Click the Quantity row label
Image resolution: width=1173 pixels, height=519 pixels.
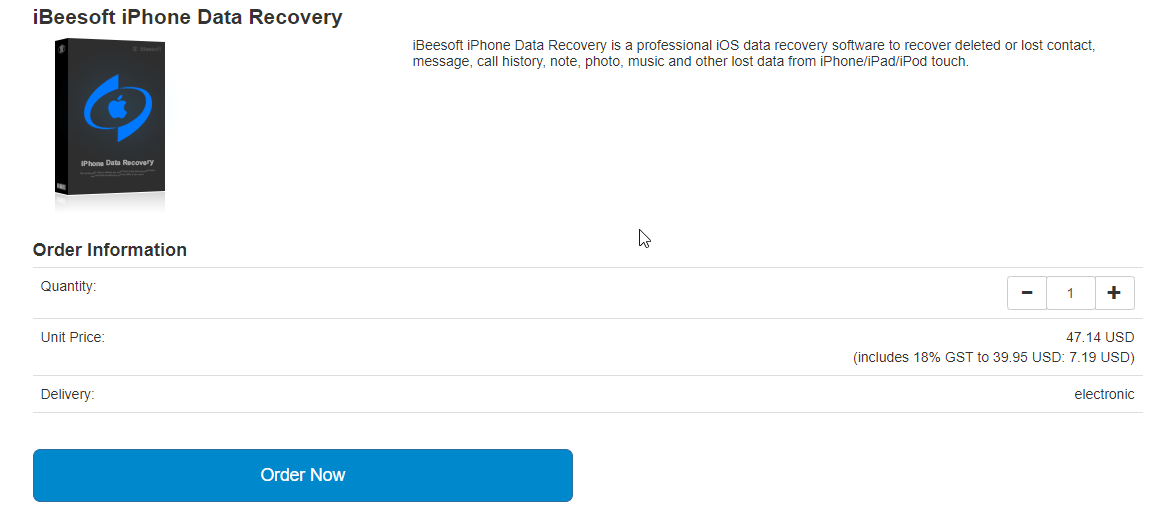click(x=69, y=286)
